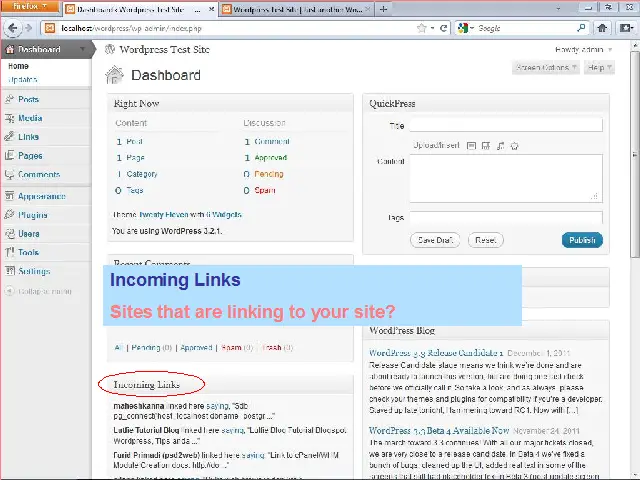Click the Add Audio upload icon
Image resolution: width=640 pixels, height=480 pixels.
(500, 146)
